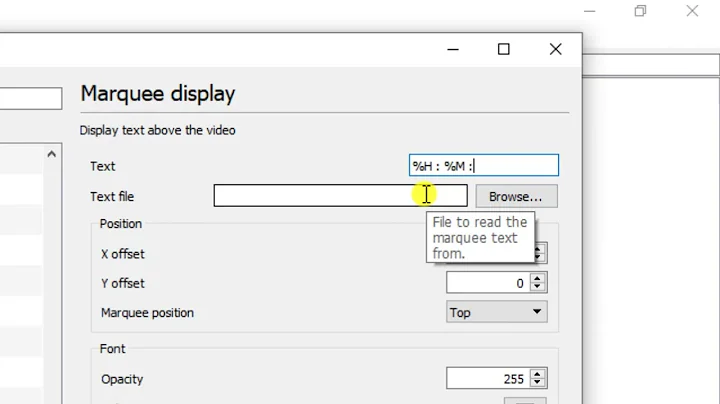
Task: Click the search box above the left panel
Action: [x=30, y=98]
